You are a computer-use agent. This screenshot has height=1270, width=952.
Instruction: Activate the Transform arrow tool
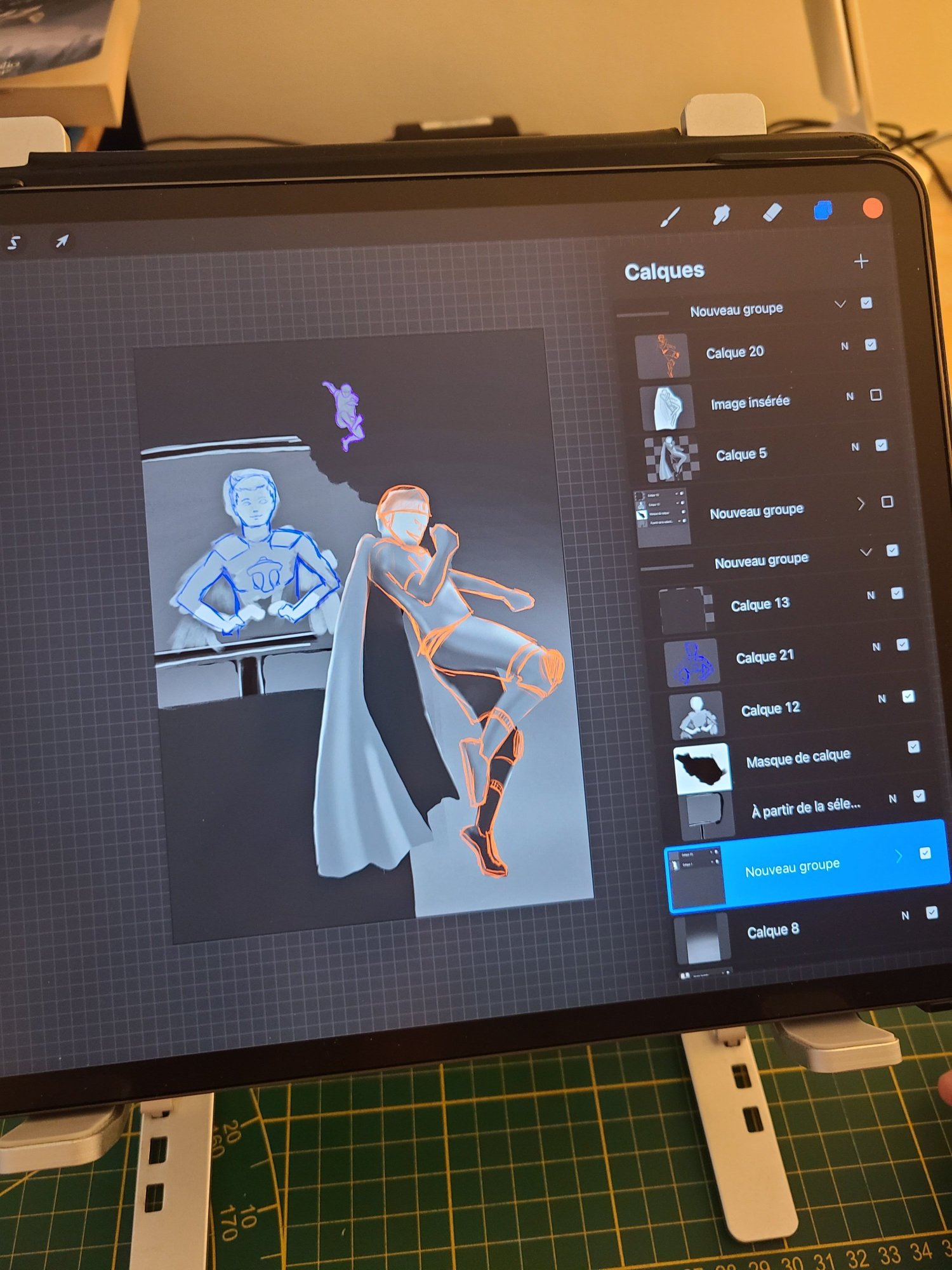62,241
